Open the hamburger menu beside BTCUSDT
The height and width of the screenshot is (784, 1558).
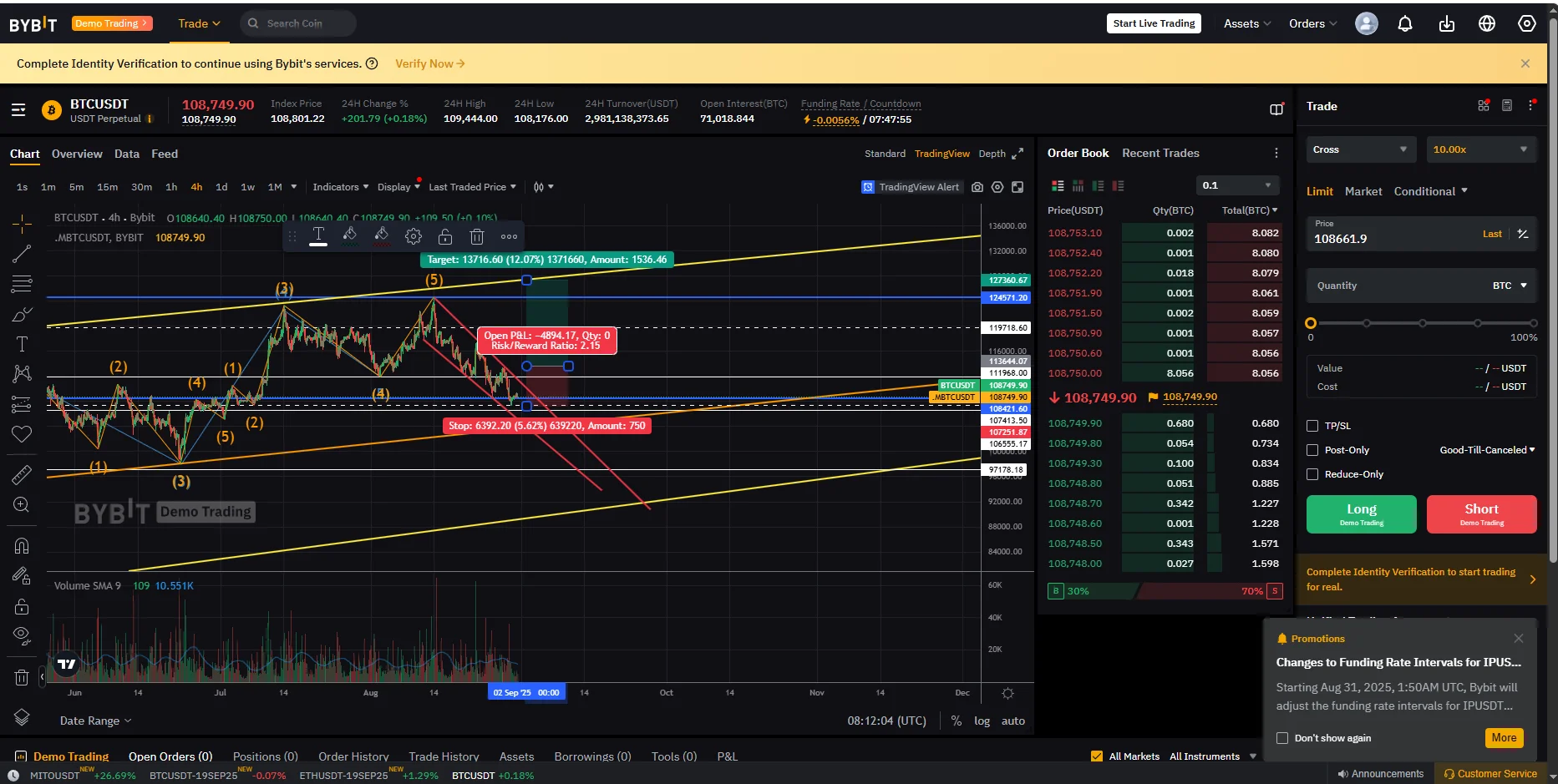(18, 110)
